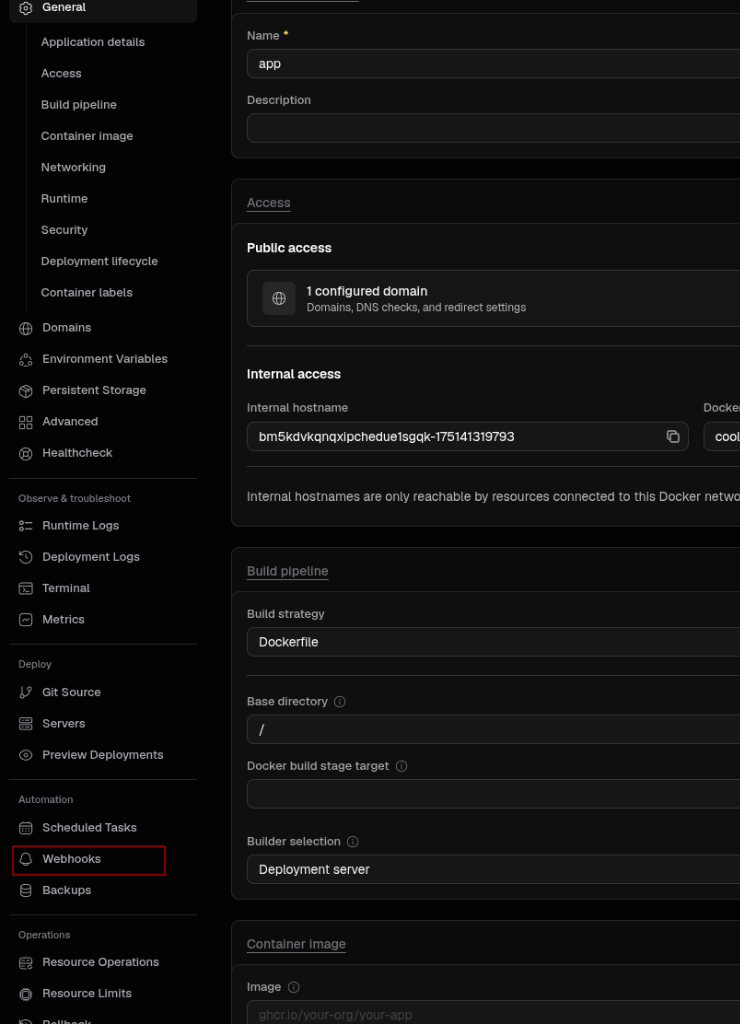The image size is (740, 1024).
Task: Click the Container image heading link
Action: pos(297,944)
